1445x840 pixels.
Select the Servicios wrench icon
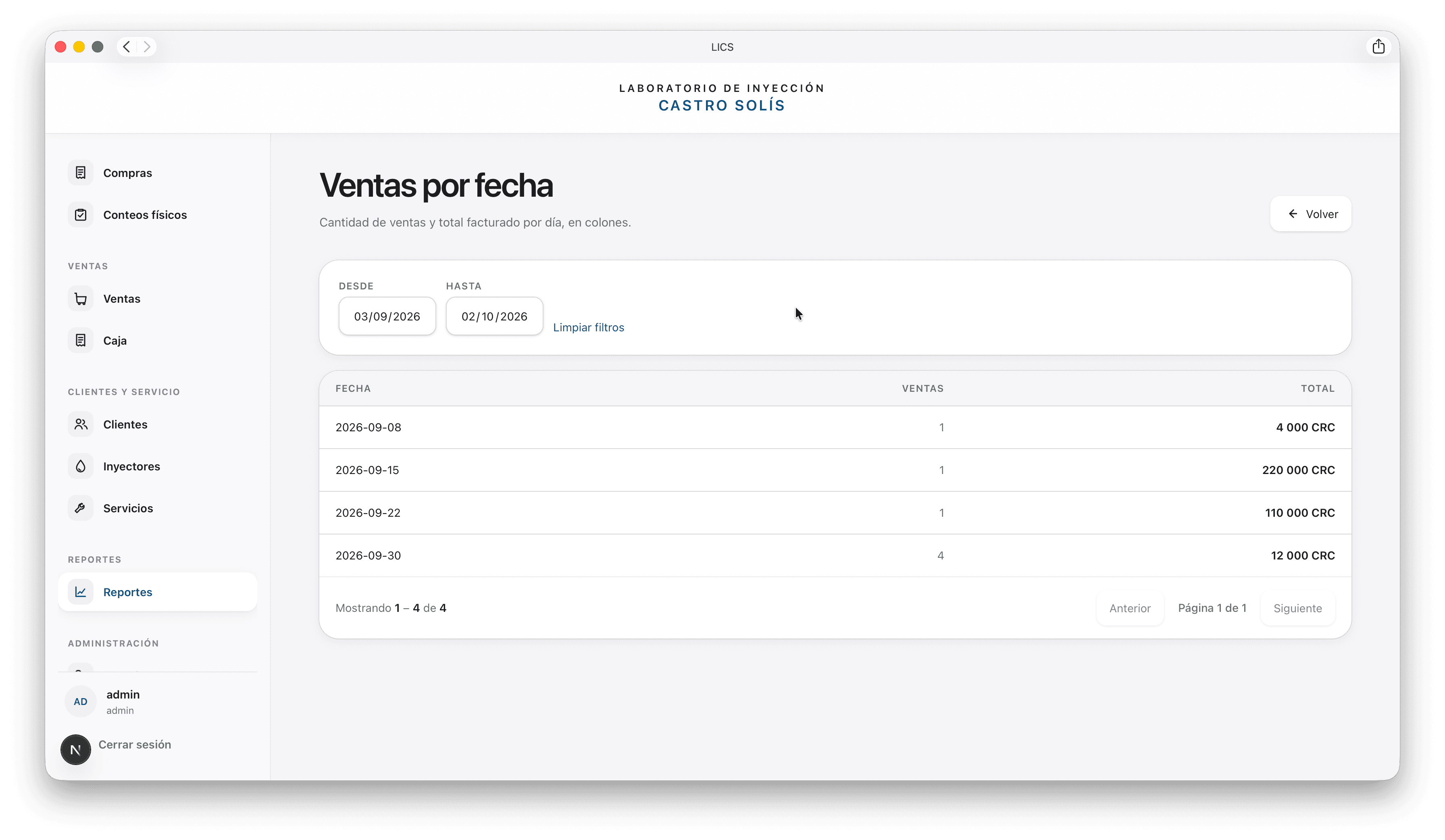pos(80,508)
